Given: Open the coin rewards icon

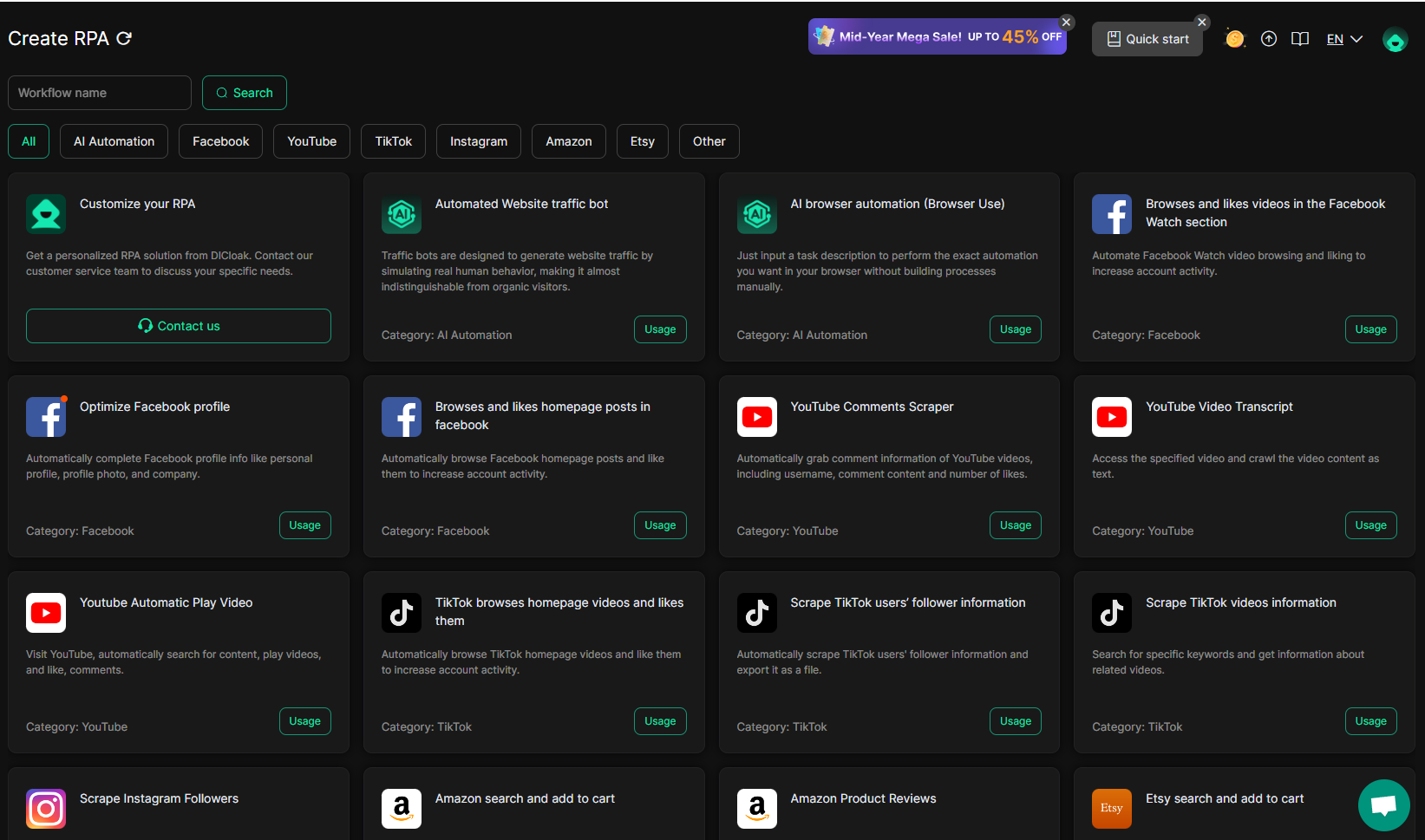Looking at the screenshot, I should pos(1234,39).
